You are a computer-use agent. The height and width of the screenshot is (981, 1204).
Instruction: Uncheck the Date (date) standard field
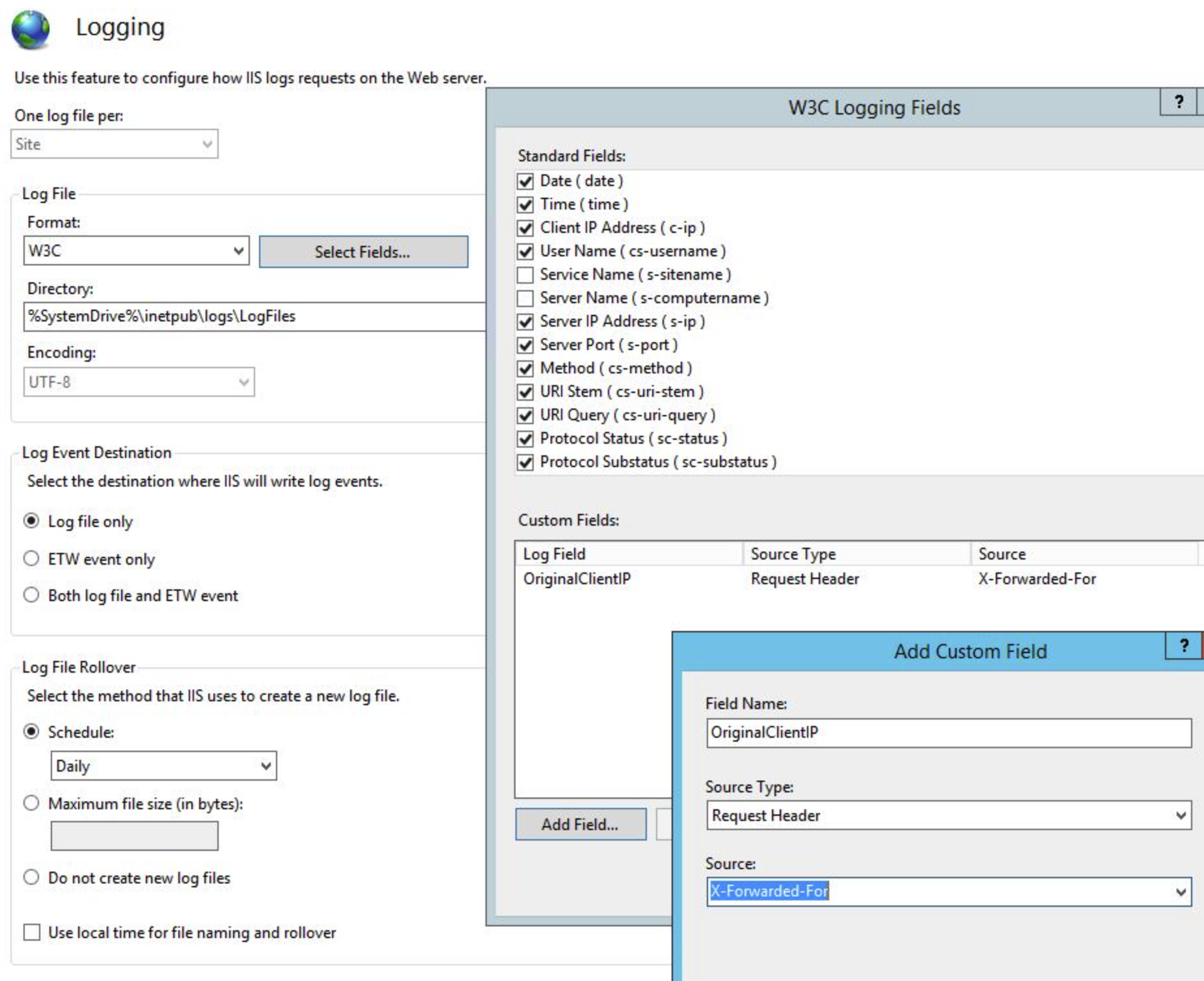coord(525,181)
